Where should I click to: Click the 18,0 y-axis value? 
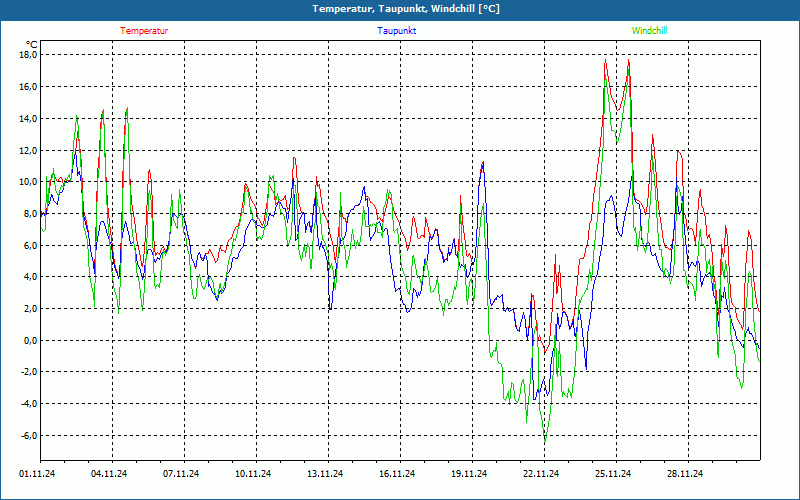(28, 55)
